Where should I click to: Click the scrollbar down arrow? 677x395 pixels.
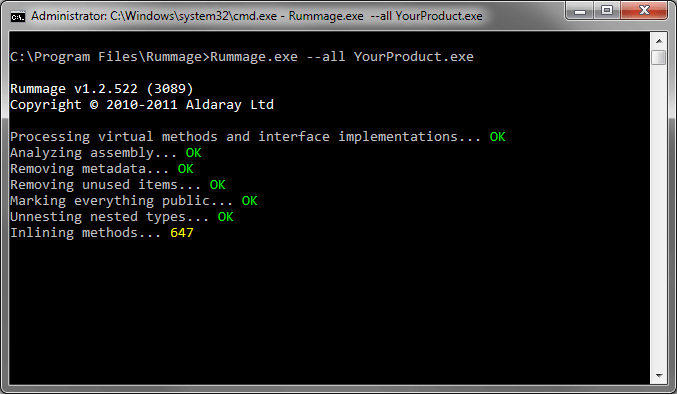tap(659, 376)
